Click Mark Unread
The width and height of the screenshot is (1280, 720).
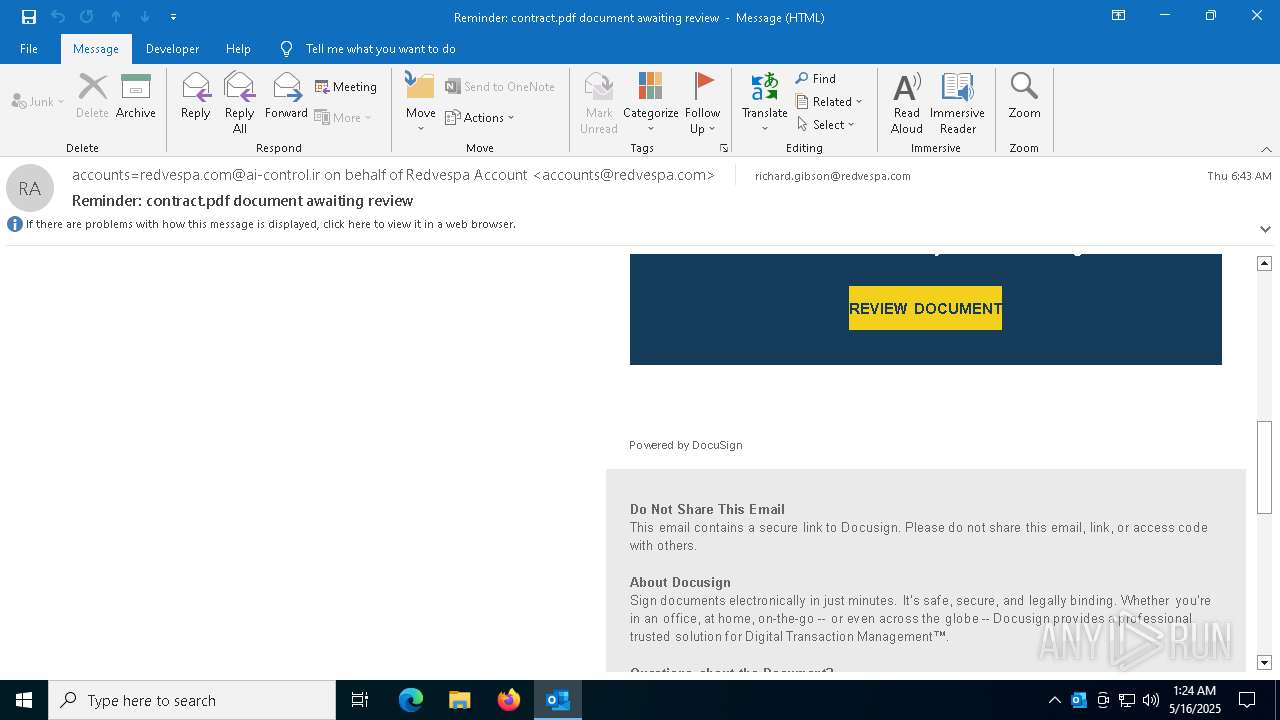tap(599, 102)
